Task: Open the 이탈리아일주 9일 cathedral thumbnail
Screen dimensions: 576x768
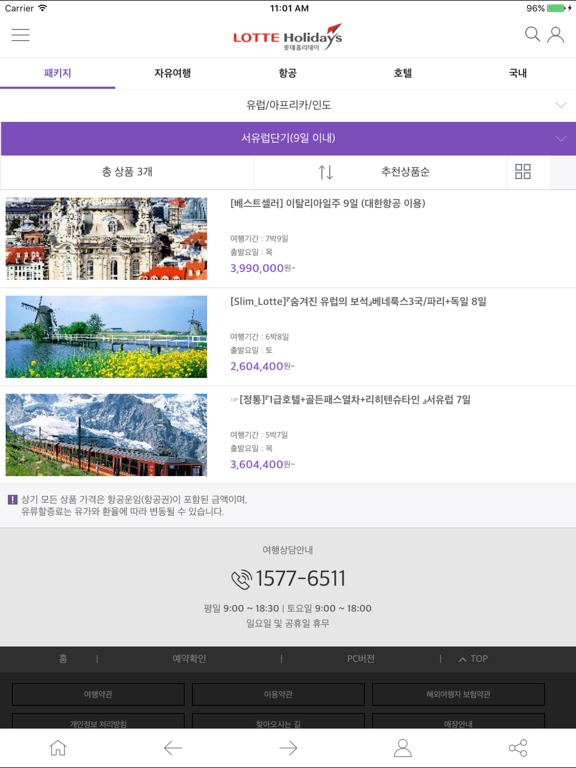Action: tap(106, 239)
